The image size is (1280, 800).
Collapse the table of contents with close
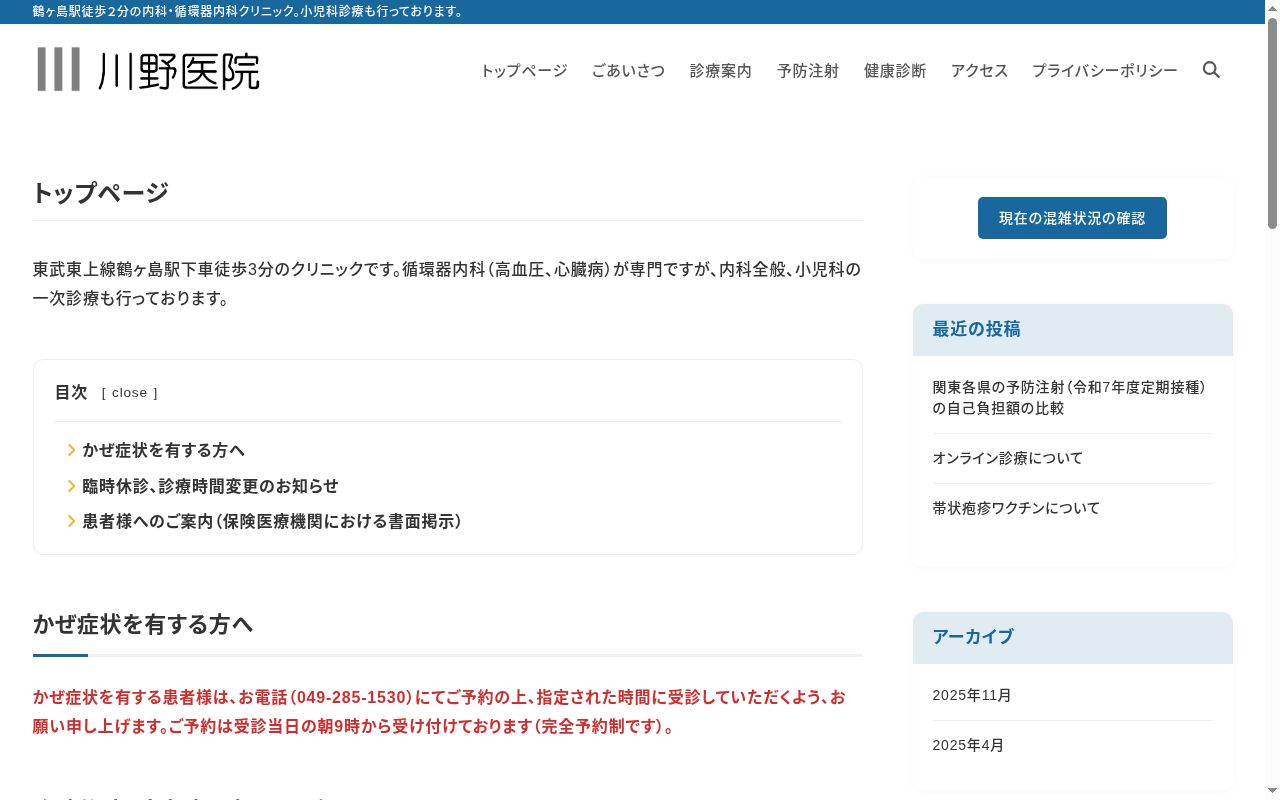tap(130, 393)
